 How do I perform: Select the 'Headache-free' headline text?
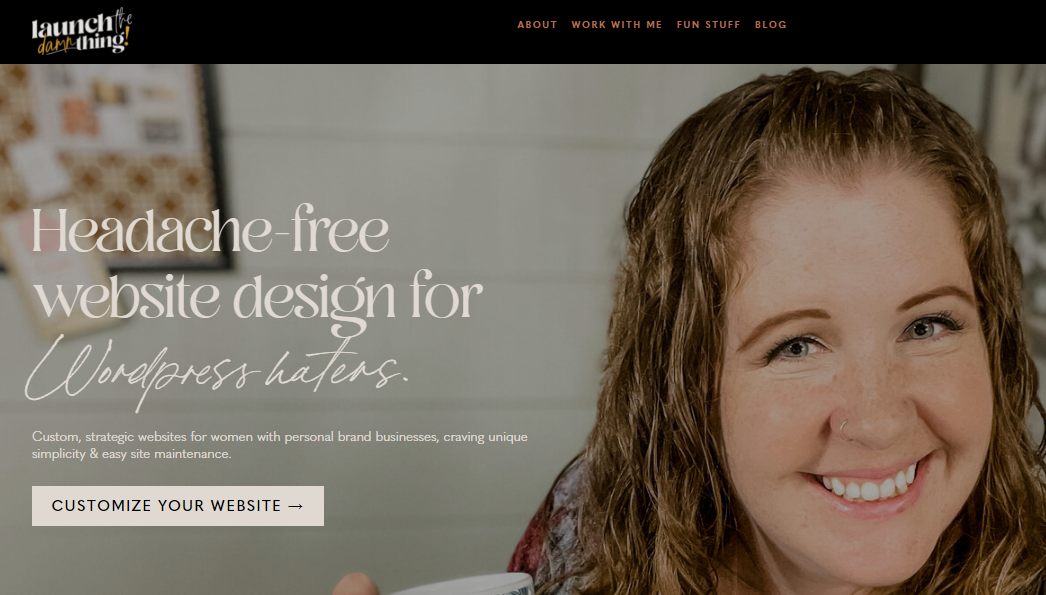point(210,230)
